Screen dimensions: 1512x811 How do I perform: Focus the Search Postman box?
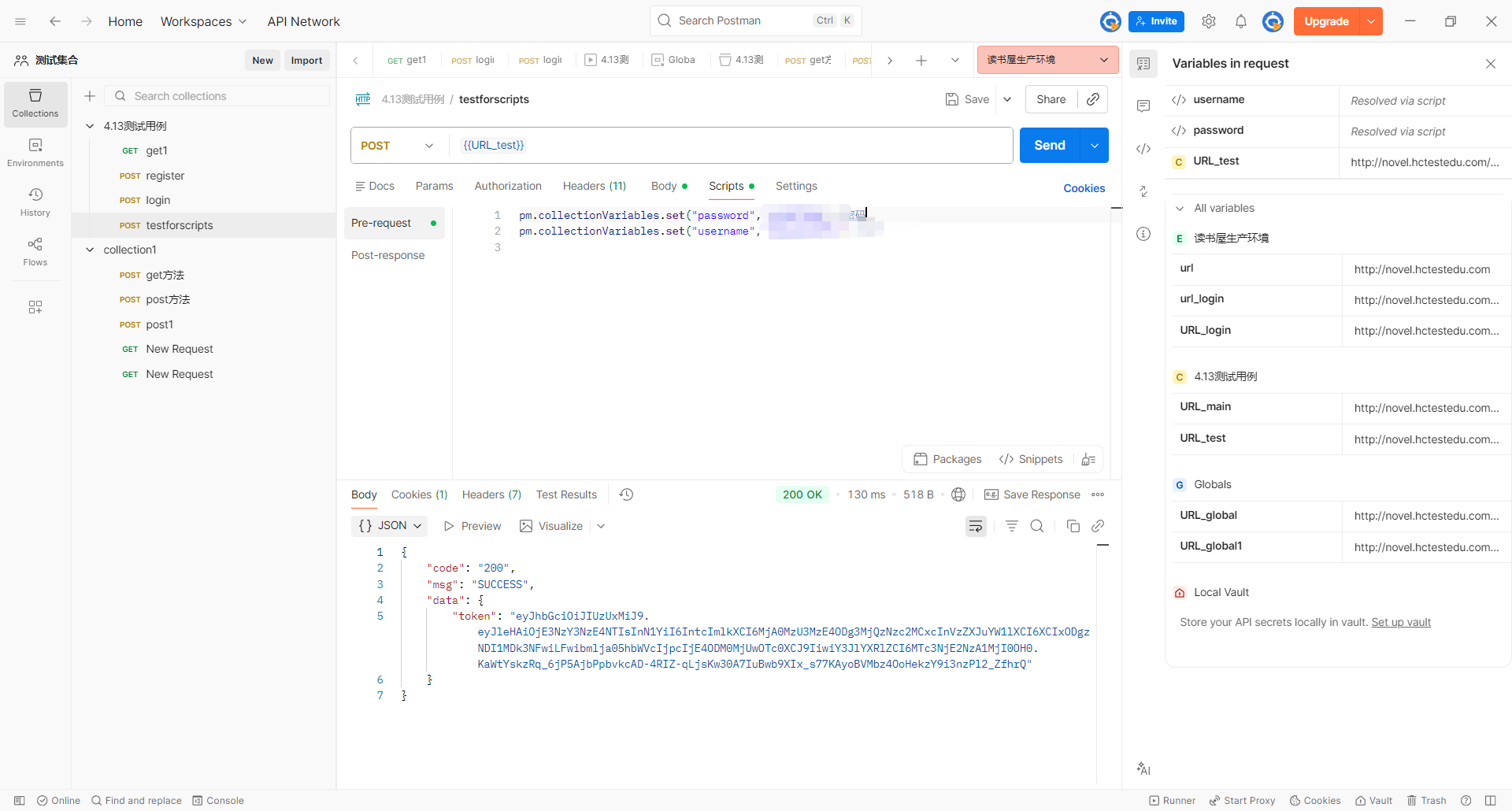tap(756, 20)
